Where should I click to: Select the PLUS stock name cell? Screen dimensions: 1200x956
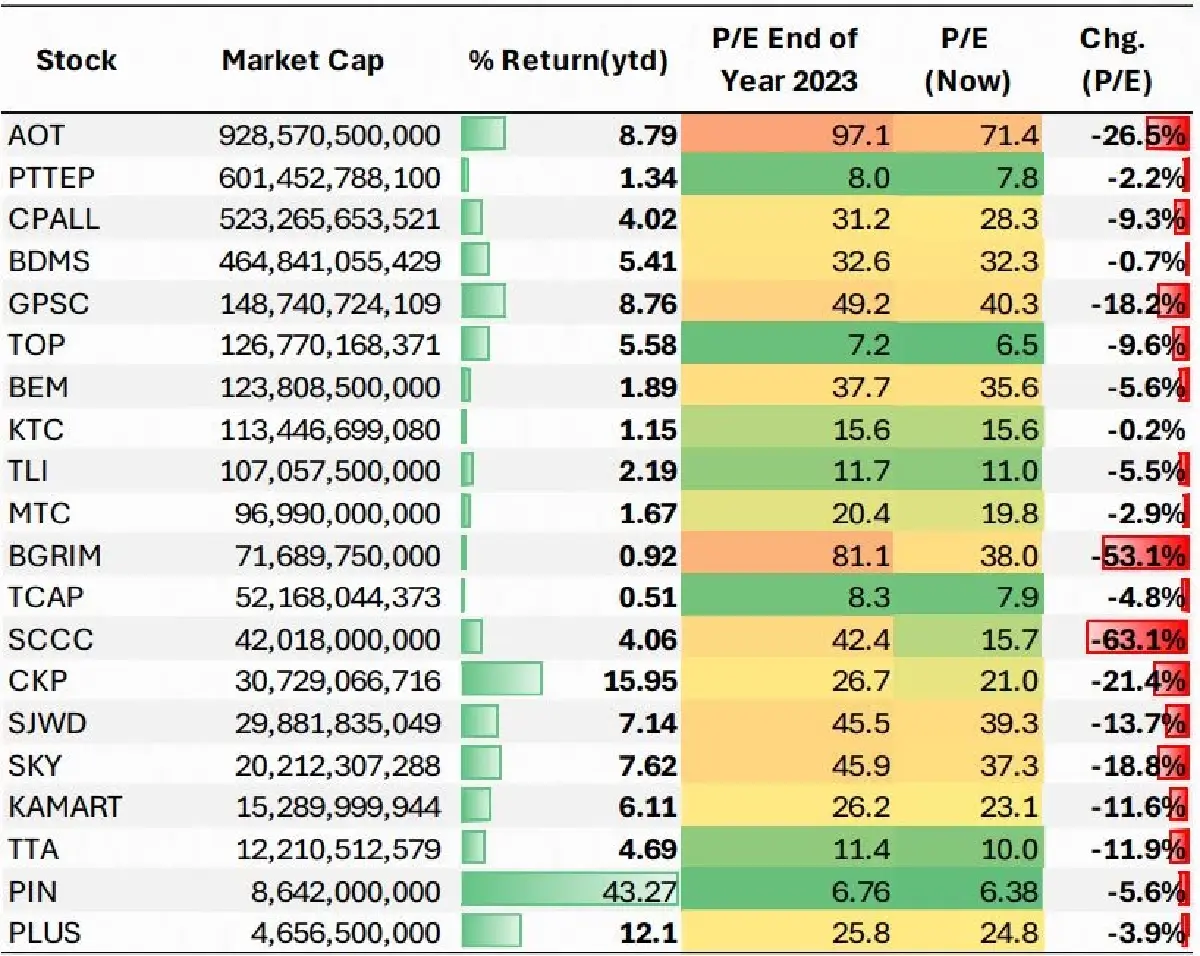point(45,933)
